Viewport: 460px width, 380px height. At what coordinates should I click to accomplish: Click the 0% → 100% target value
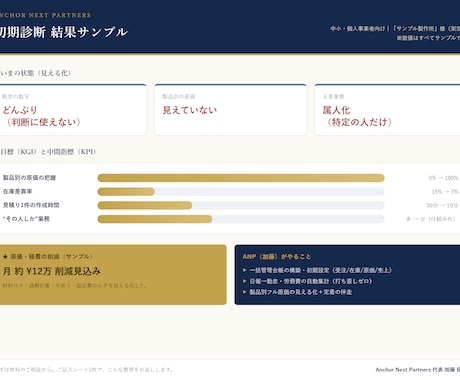click(x=443, y=178)
